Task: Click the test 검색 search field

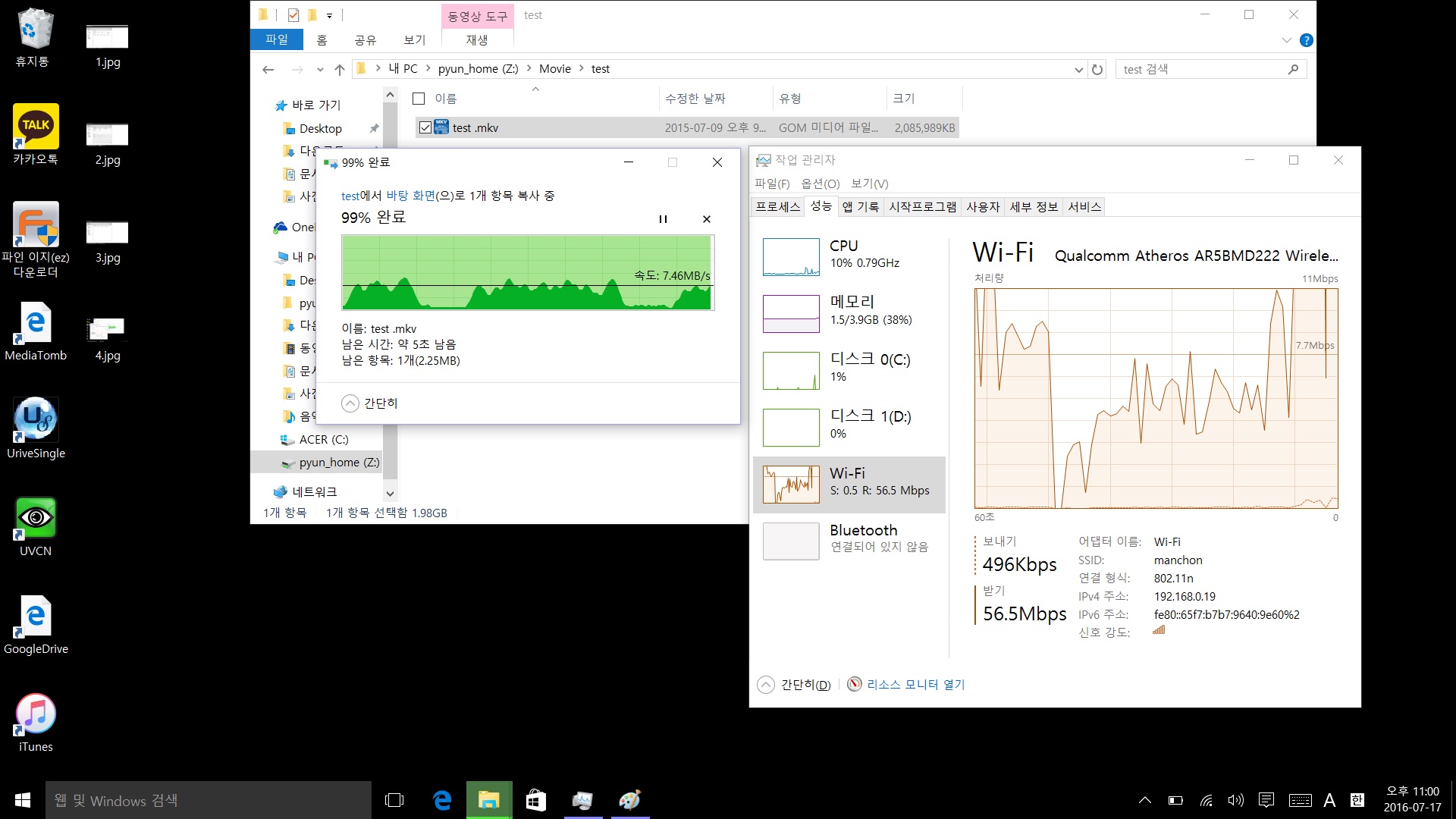Action: (x=1210, y=70)
